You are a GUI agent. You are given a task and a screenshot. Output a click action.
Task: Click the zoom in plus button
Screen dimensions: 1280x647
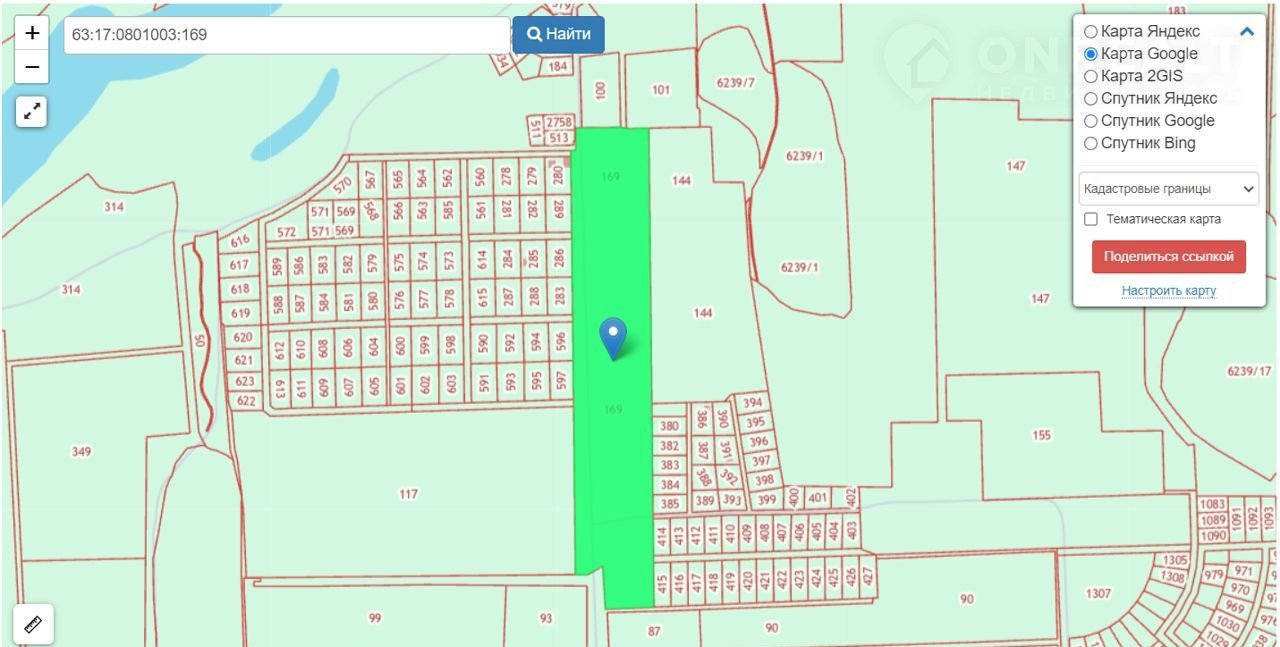tap(32, 33)
